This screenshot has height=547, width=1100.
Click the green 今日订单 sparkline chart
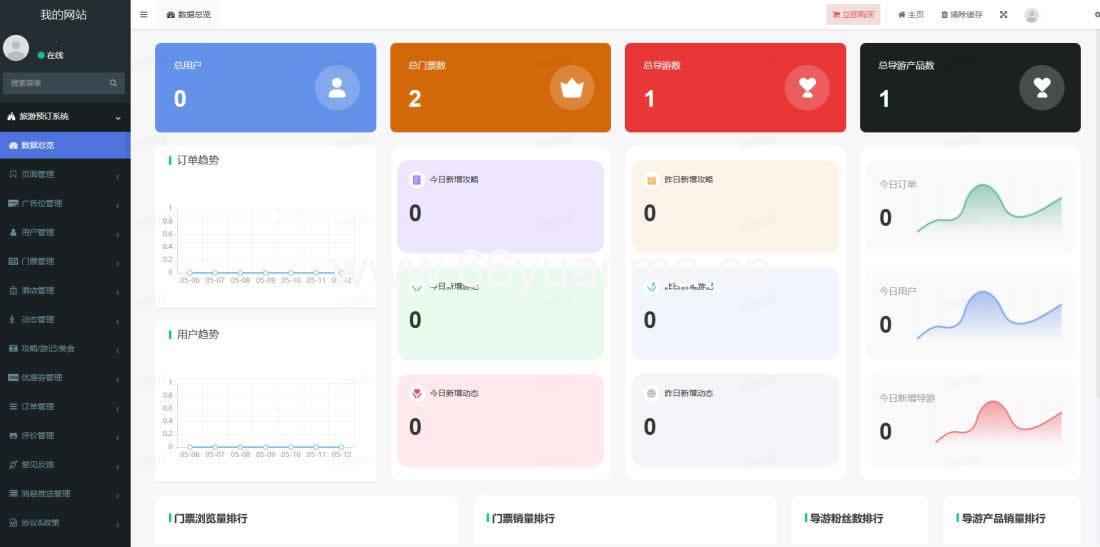(989, 208)
